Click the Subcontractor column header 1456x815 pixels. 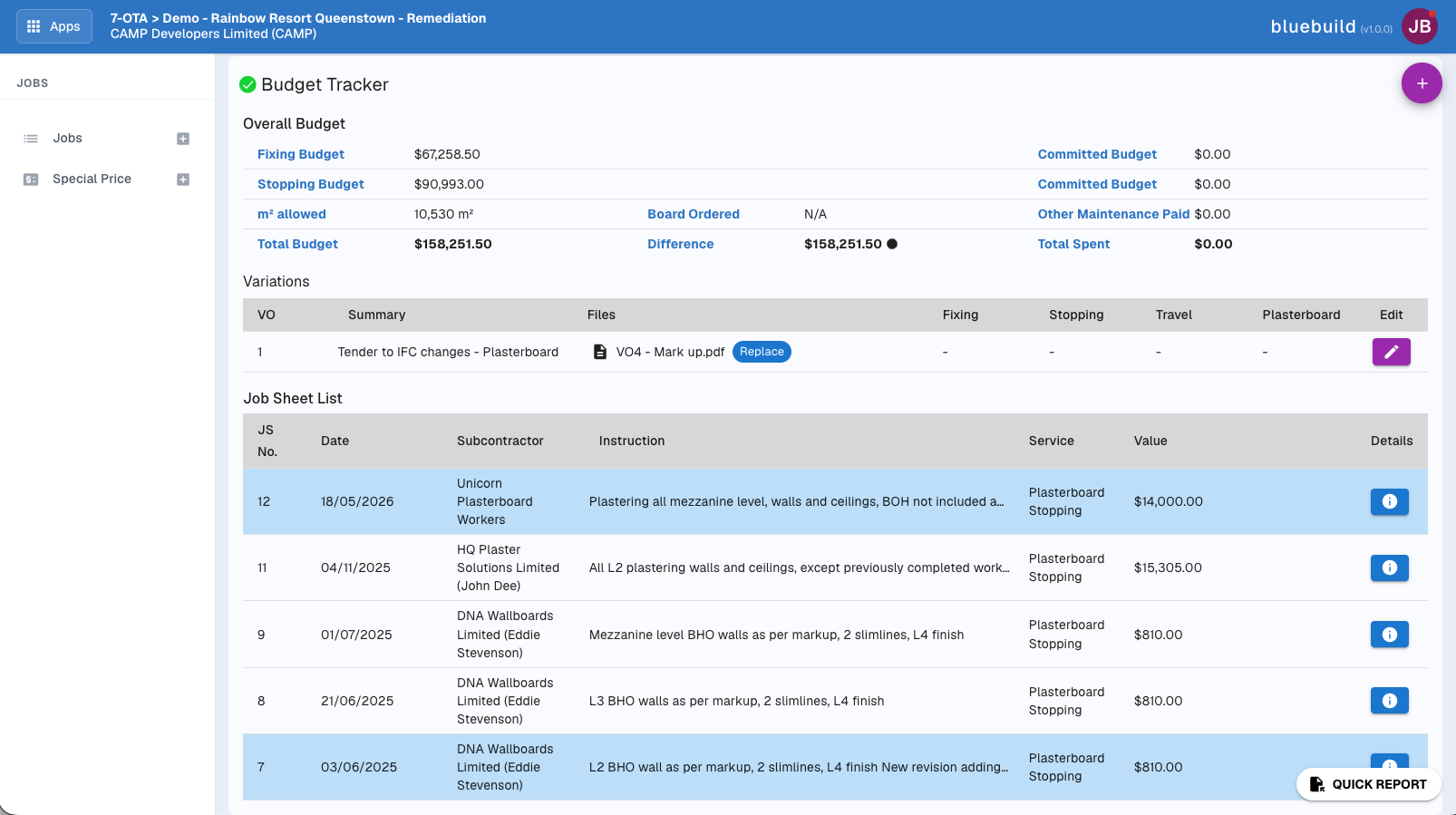coord(500,441)
